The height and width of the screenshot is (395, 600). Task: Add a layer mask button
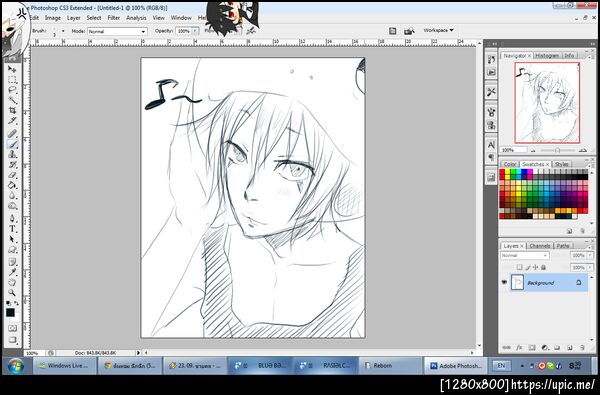tap(532, 348)
